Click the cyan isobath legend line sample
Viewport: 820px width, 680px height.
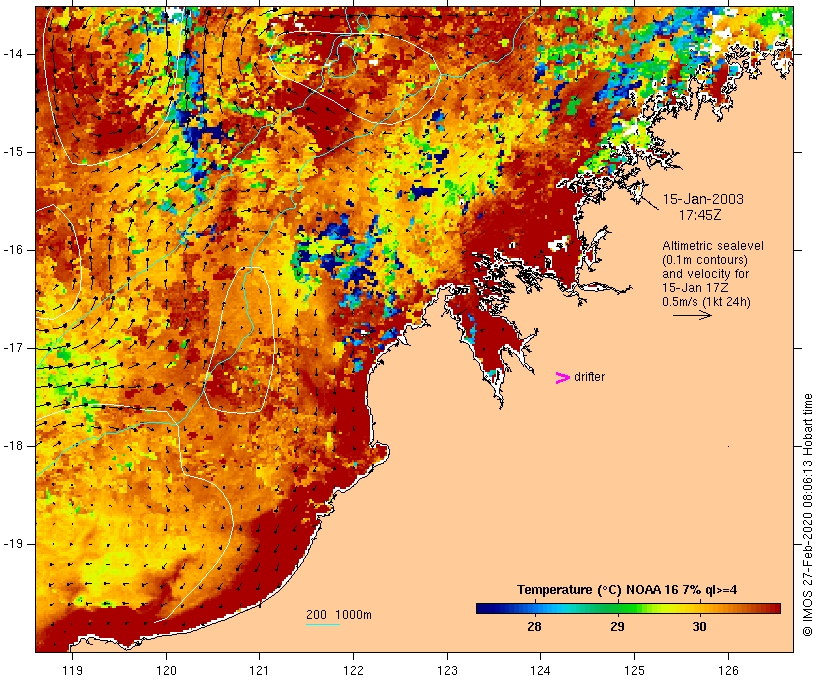tap(323, 624)
